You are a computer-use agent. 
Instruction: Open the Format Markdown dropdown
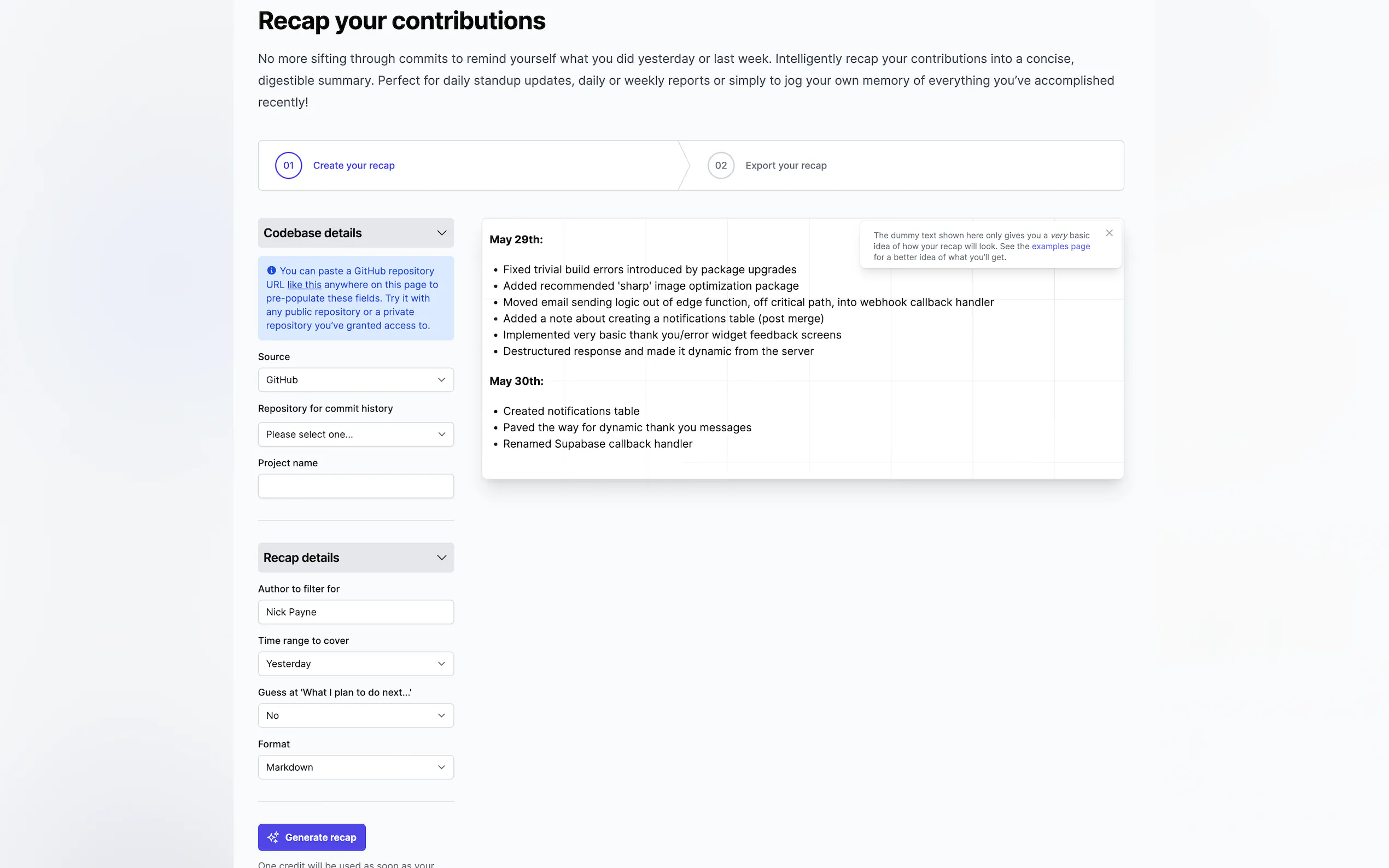click(x=355, y=767)
